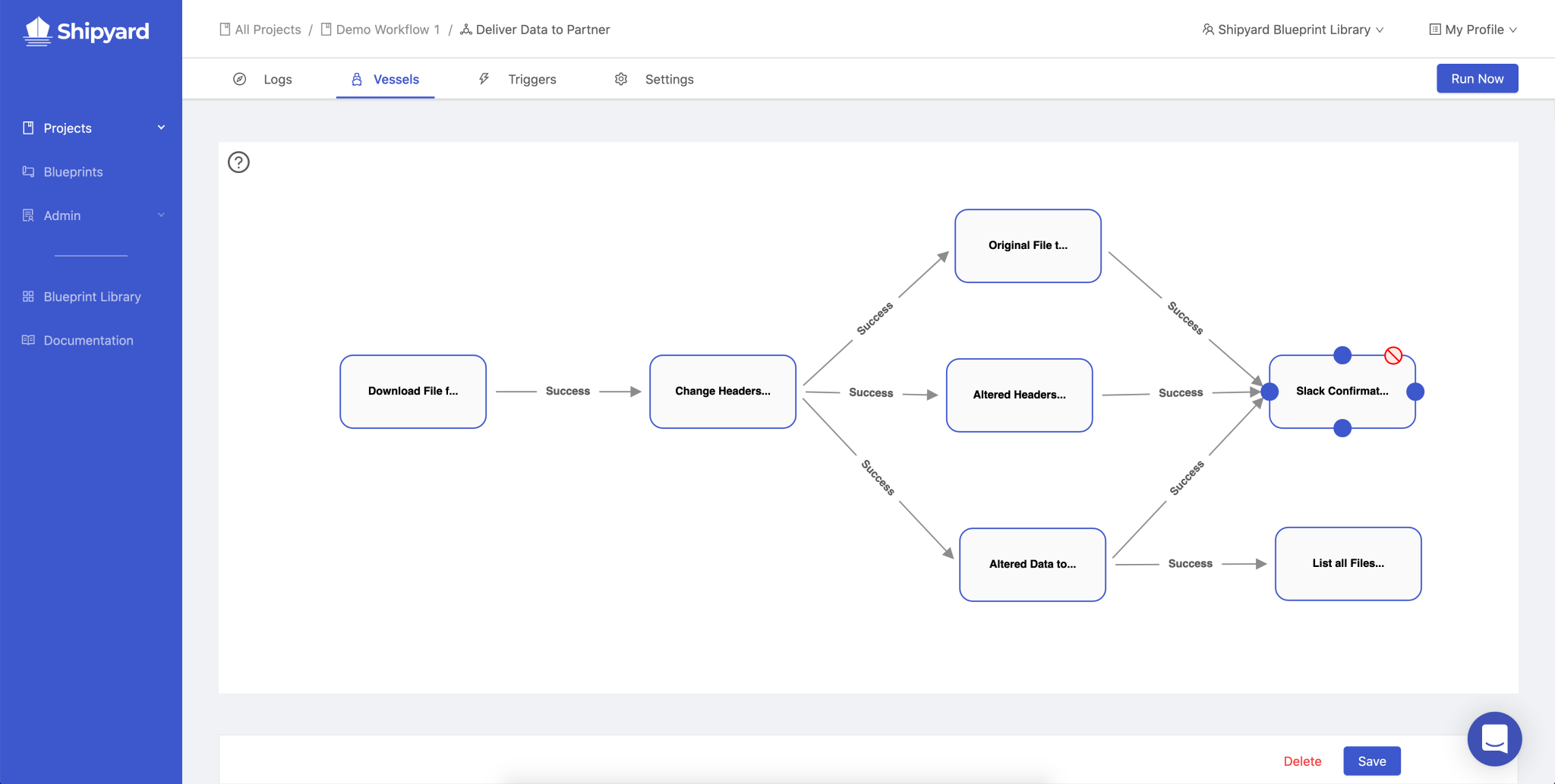
Task: Click the Shipyard logo
Action: (x=87, y=31)
